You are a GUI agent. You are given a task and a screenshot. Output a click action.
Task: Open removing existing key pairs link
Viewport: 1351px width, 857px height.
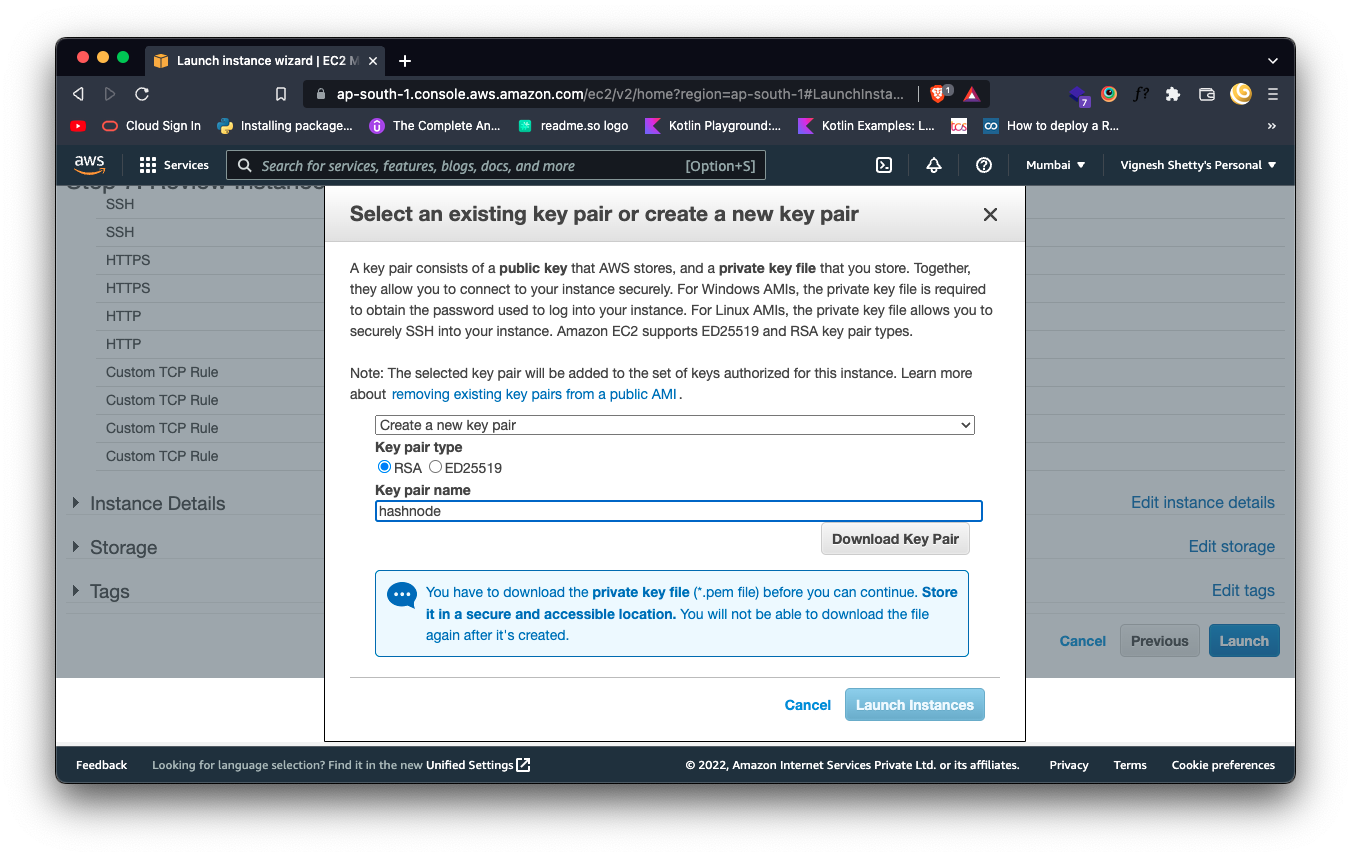click(x=535, y=394)
